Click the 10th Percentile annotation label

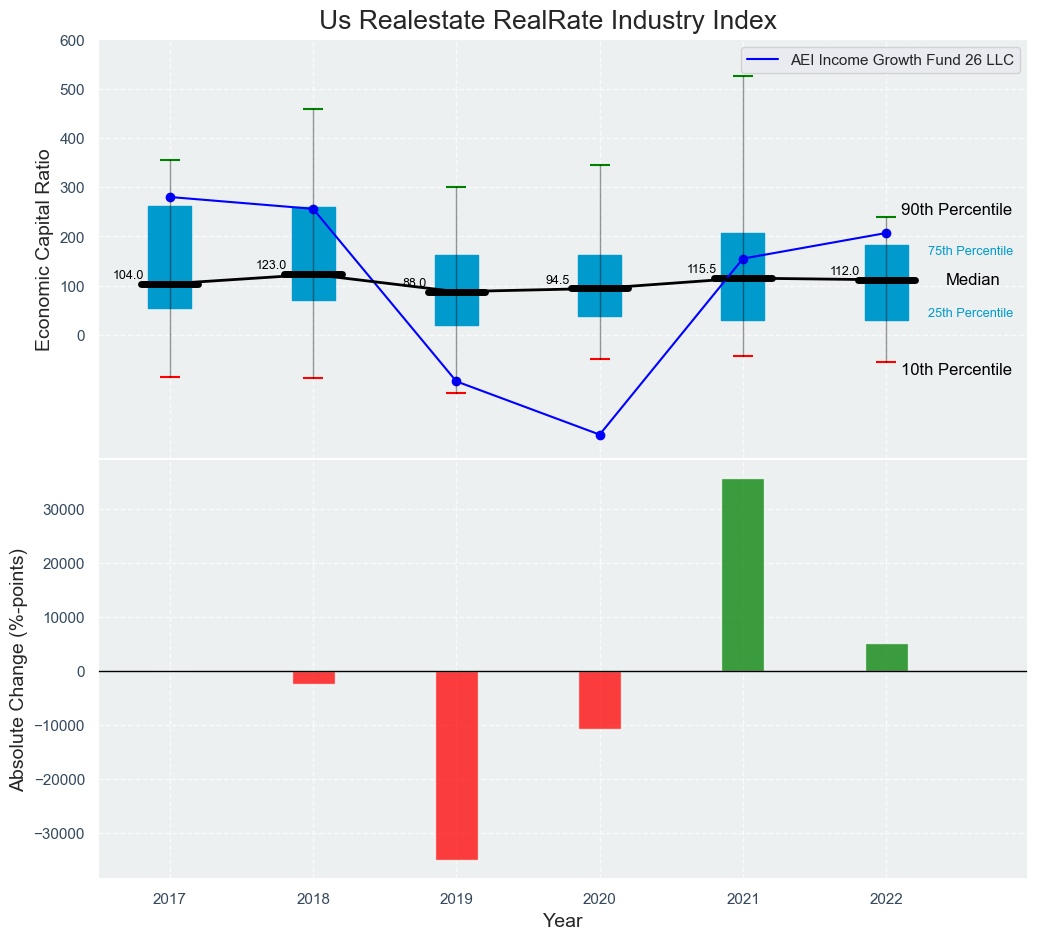tap(956, 370)
